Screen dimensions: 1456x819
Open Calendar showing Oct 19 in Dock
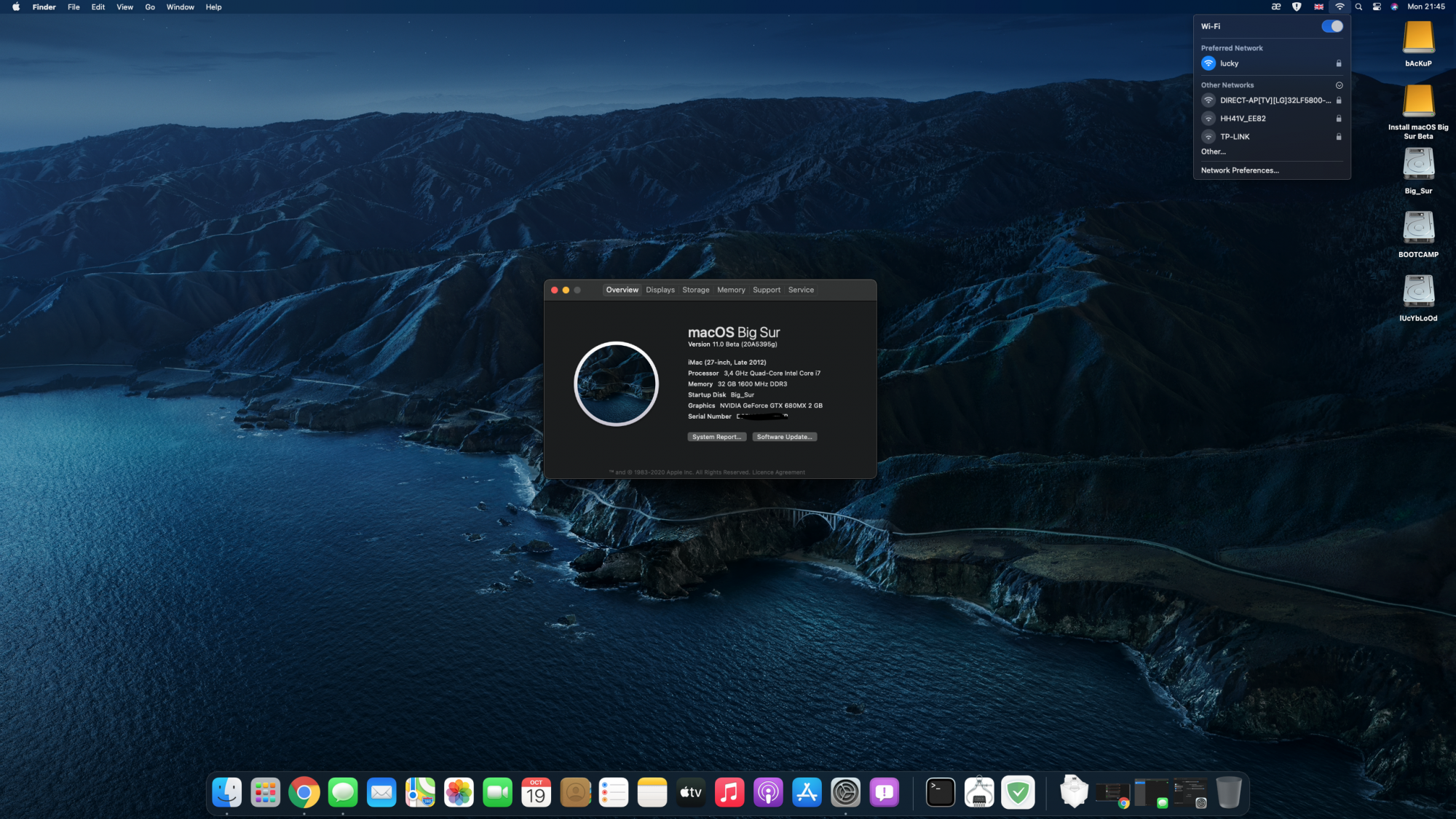[x=537, y=793]
